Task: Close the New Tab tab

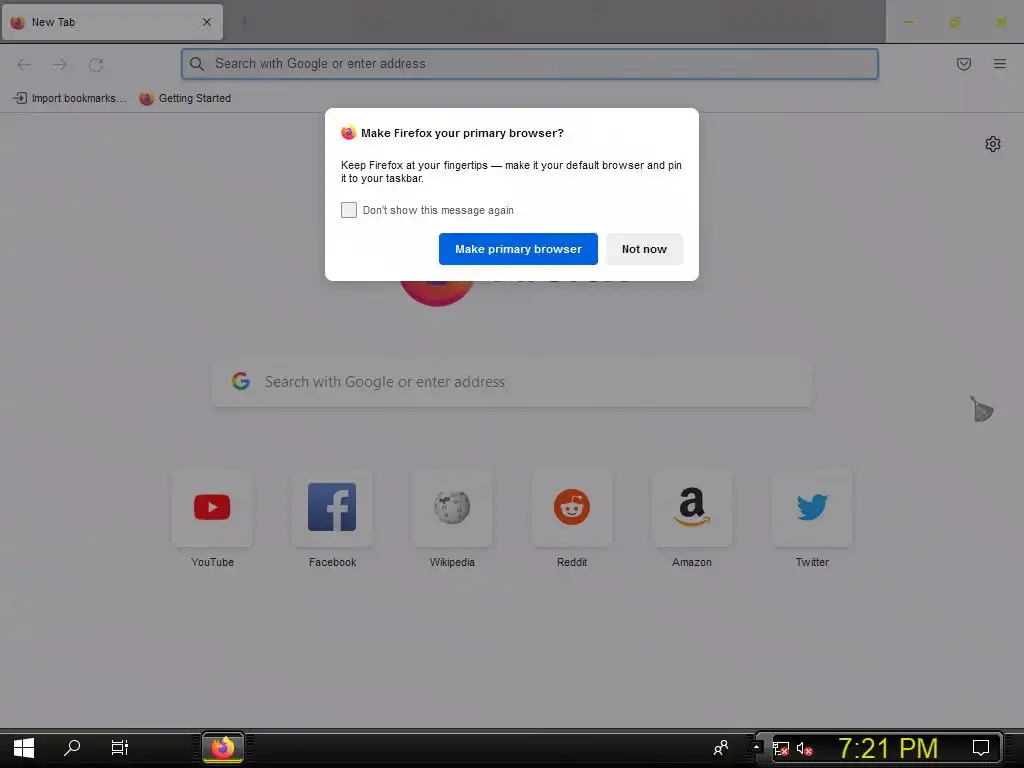Action: pos(207,22)
